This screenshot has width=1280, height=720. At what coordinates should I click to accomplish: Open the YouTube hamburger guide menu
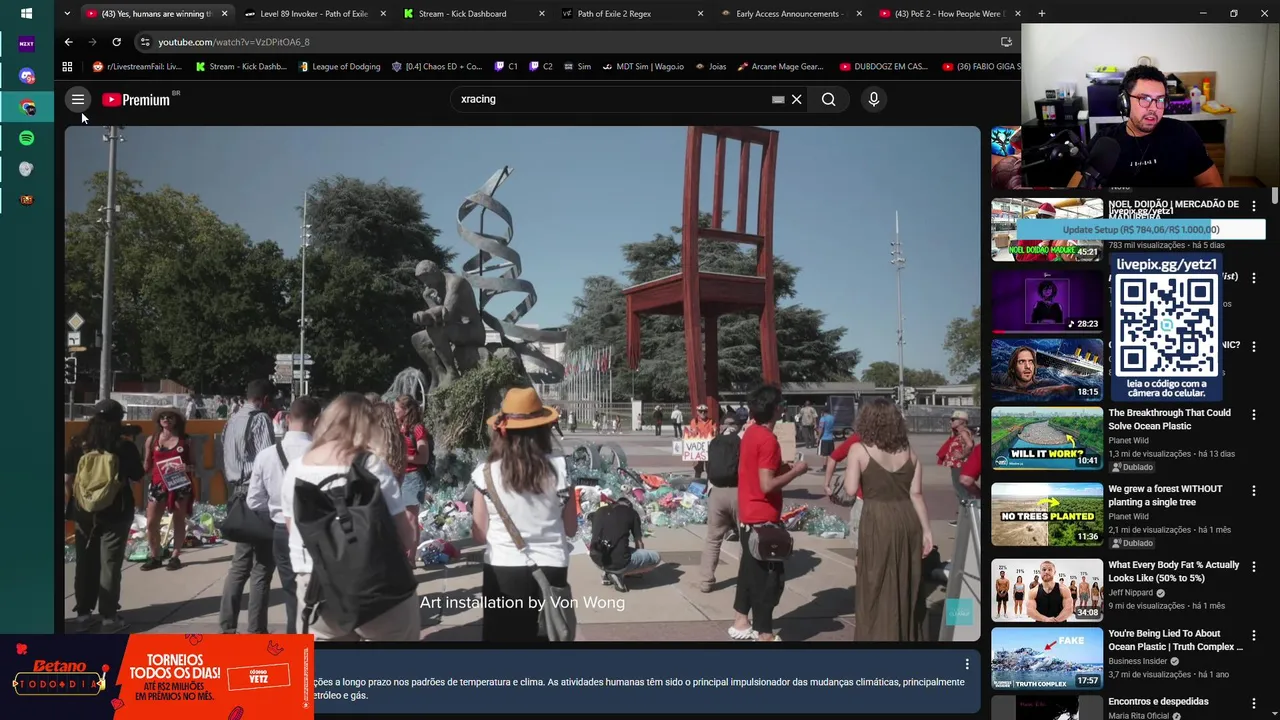tap(77, 99)
